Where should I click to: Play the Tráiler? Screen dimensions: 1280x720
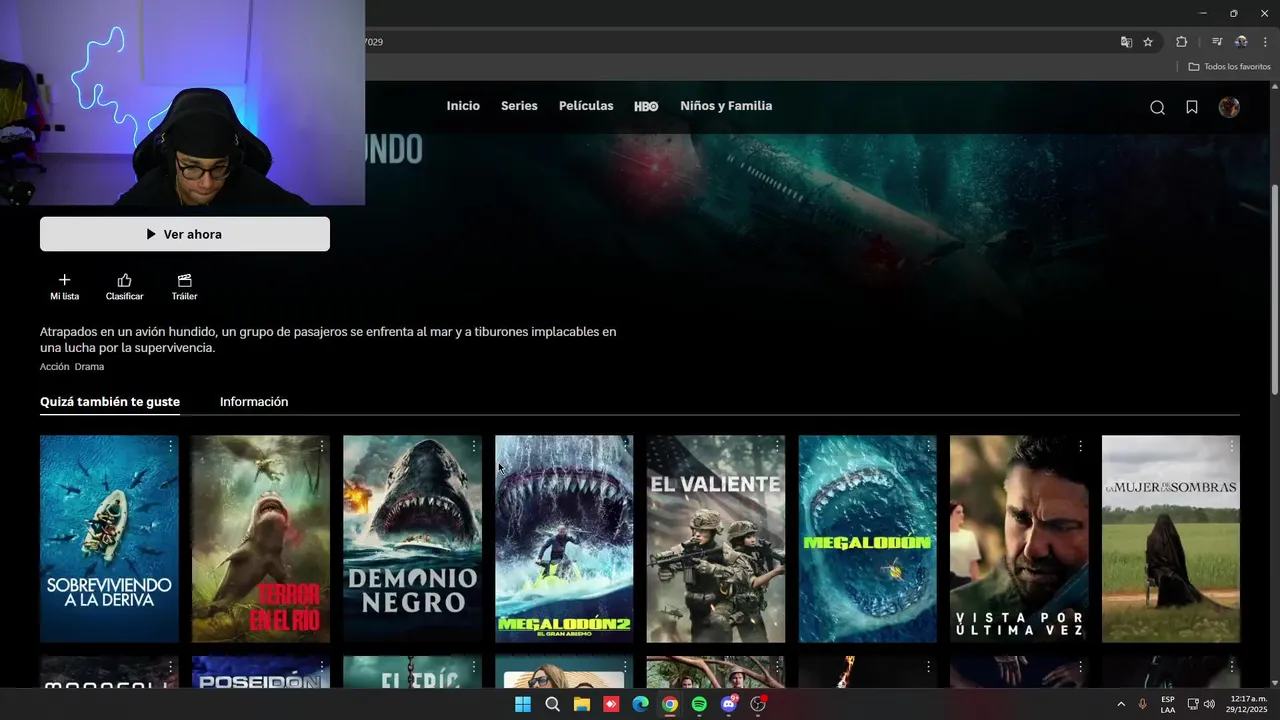click(x=185, y=287)
